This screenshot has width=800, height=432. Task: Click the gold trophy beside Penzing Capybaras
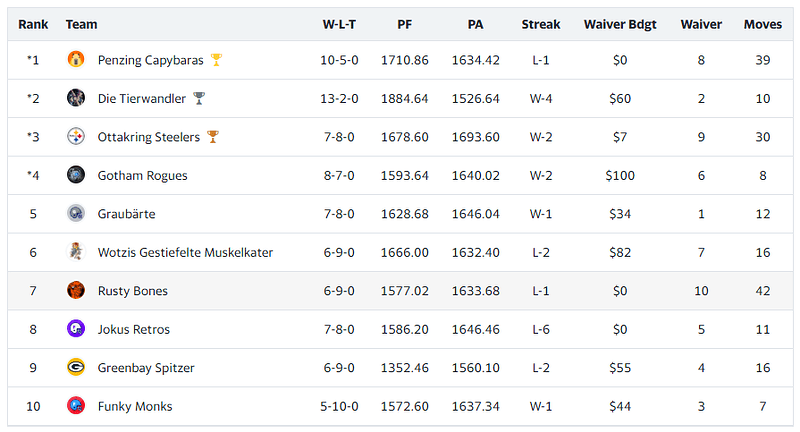(x=216, y=60)
